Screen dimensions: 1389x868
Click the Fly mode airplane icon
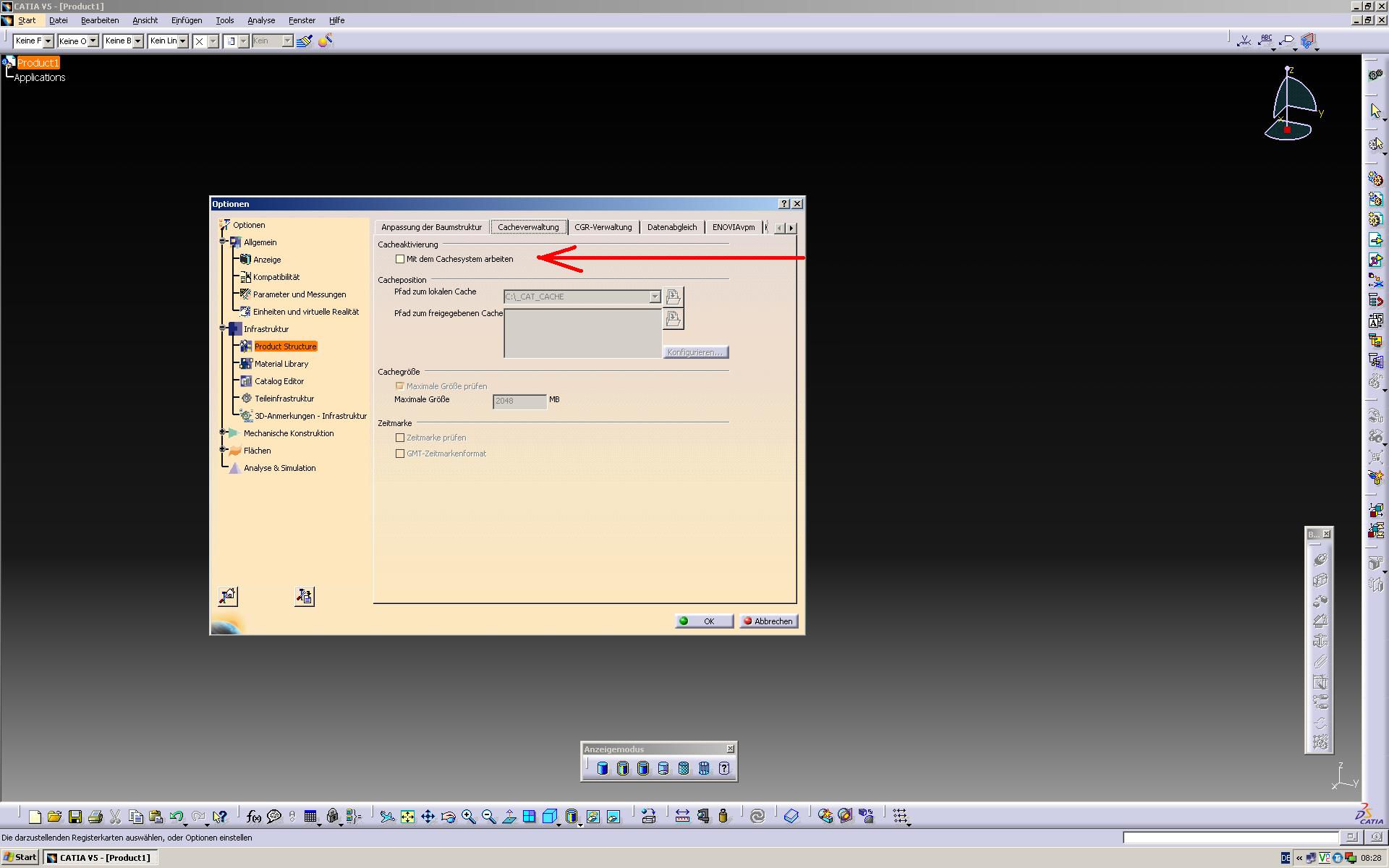pos(387,817)
